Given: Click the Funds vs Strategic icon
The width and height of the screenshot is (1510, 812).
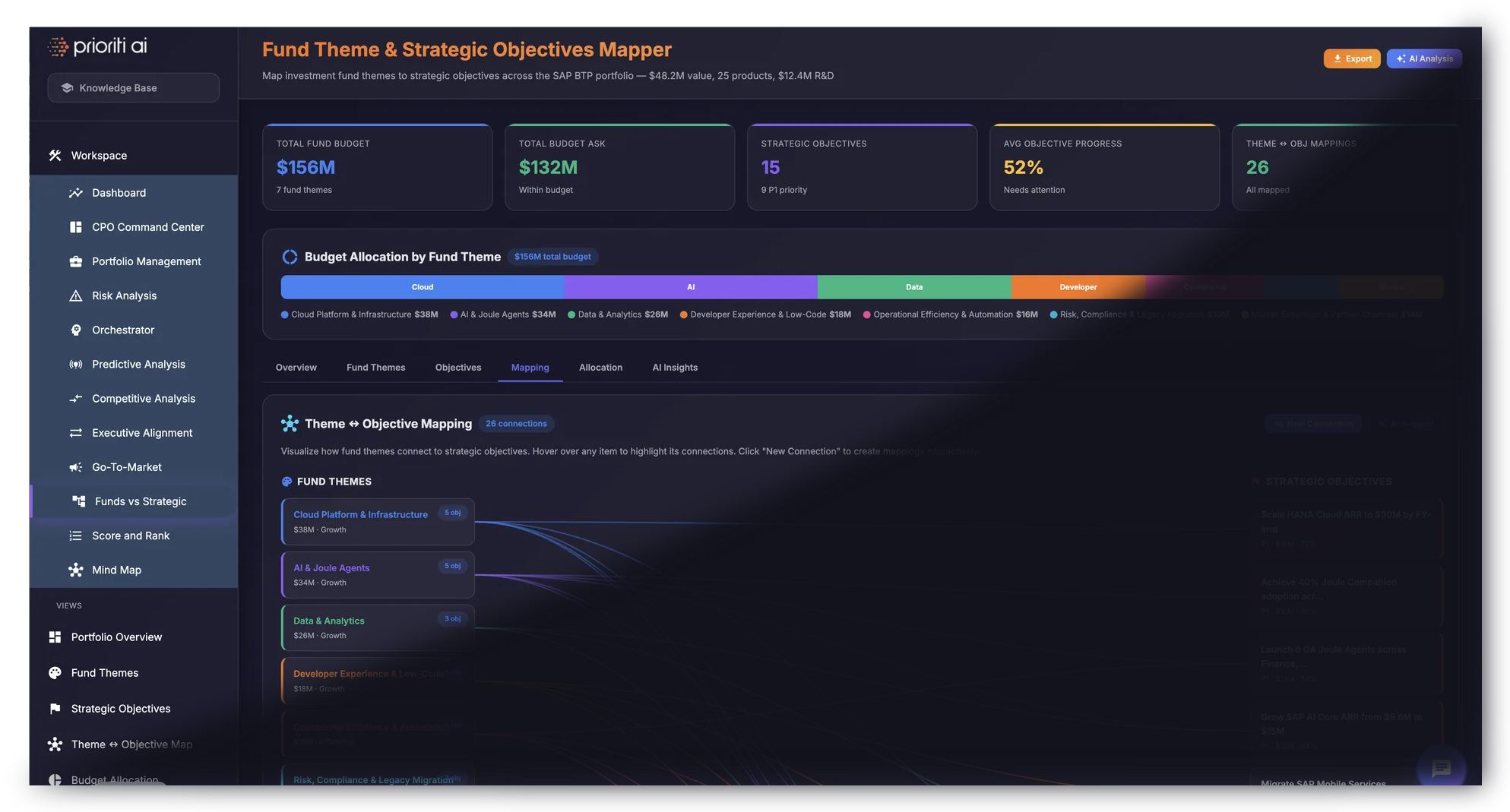Looking at the screenshot, I should point(78,501).
